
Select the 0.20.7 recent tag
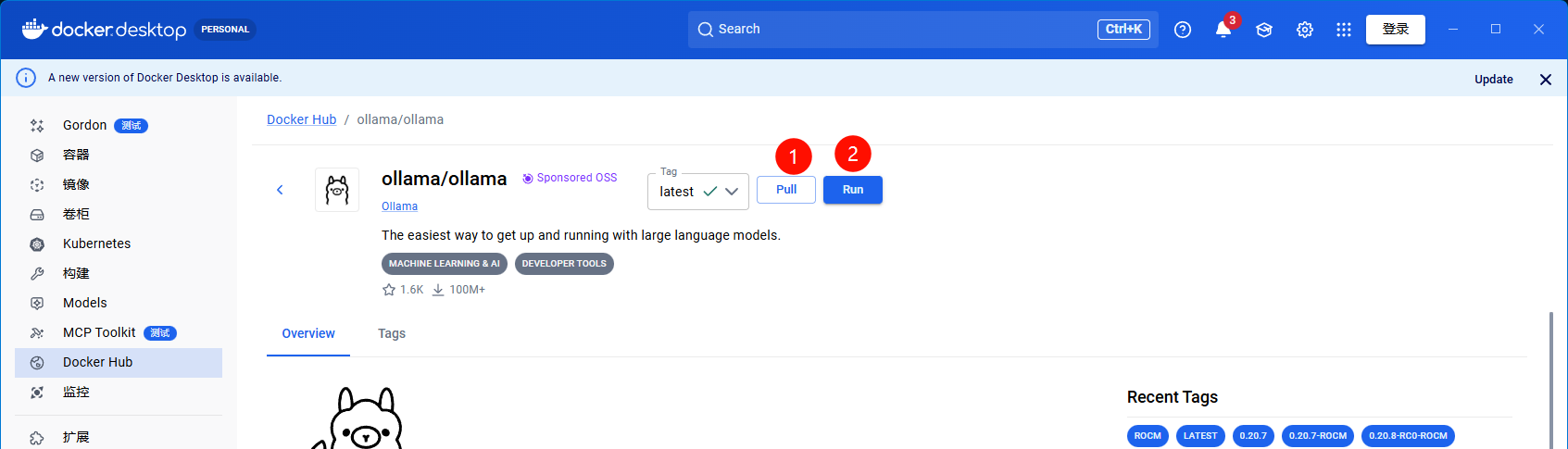pyautogui.click(x=1253, y=436)
